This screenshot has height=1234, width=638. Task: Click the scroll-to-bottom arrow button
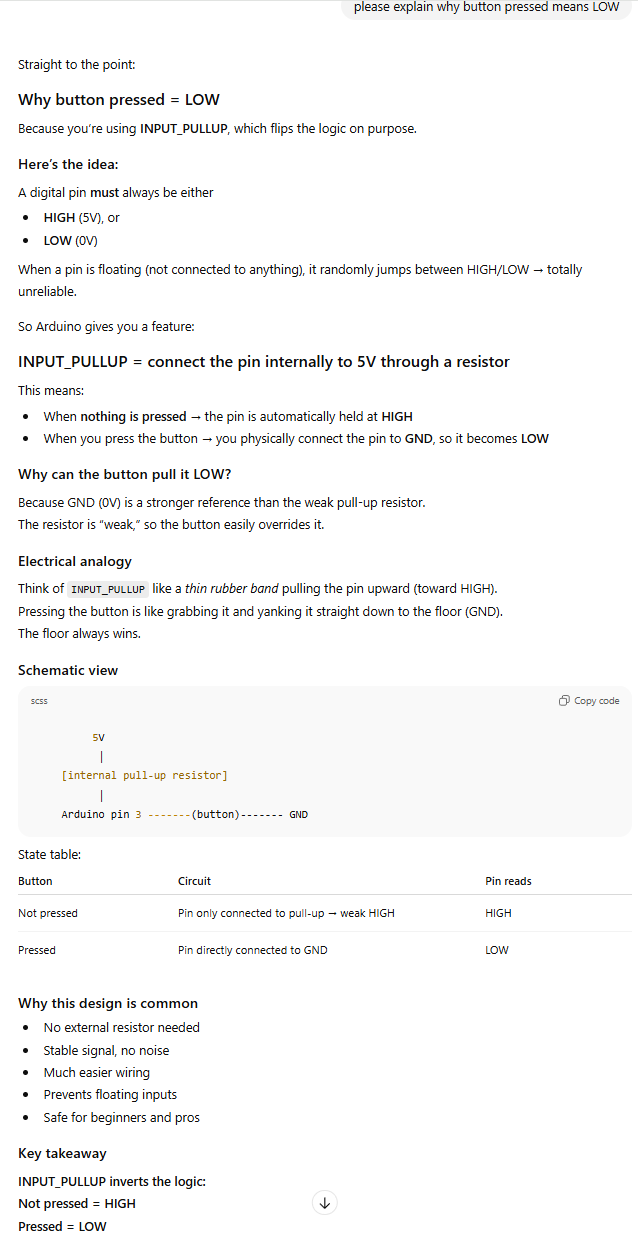tap(324, 1203)
